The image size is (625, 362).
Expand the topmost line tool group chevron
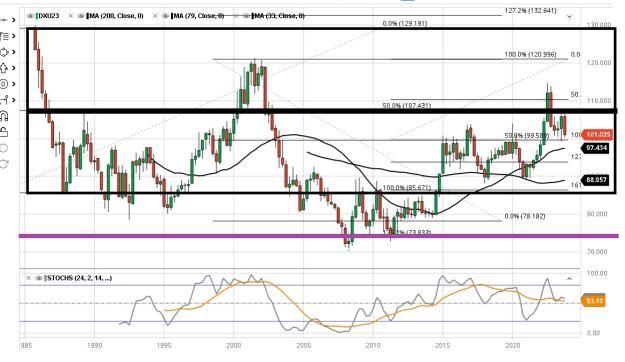14,20
